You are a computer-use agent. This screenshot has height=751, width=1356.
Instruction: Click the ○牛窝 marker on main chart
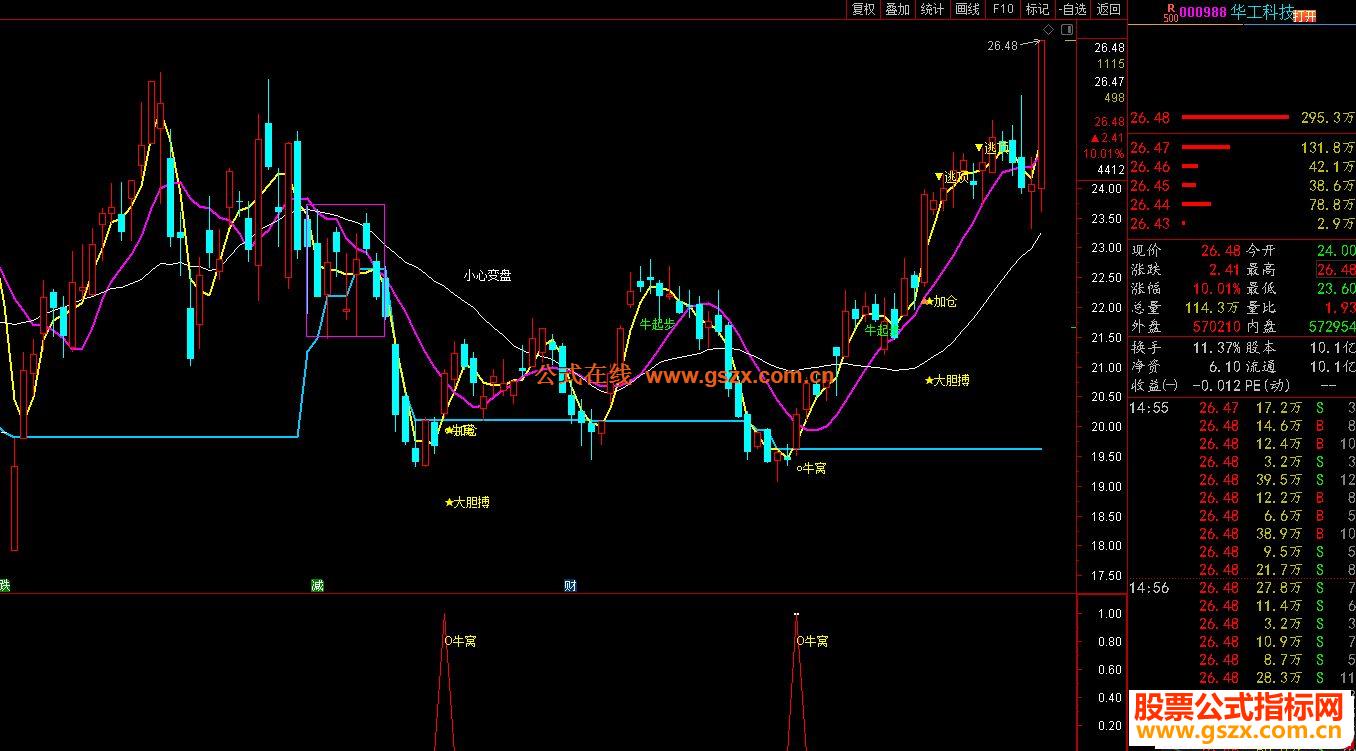811,468
